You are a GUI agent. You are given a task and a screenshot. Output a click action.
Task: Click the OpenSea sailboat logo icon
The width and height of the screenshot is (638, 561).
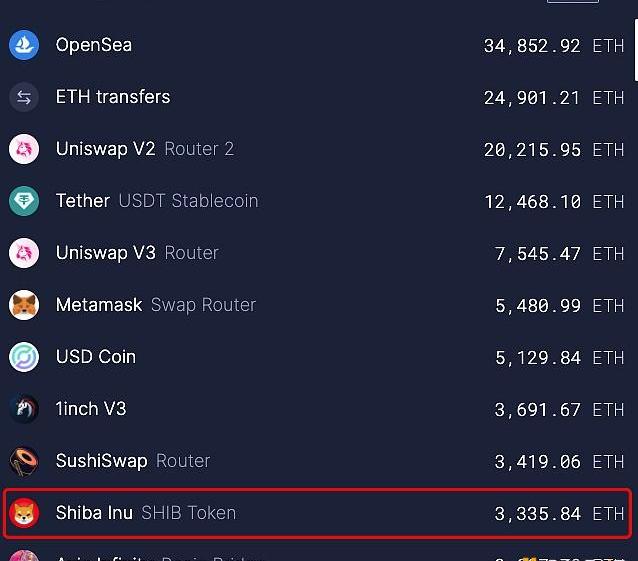[24, 45]
